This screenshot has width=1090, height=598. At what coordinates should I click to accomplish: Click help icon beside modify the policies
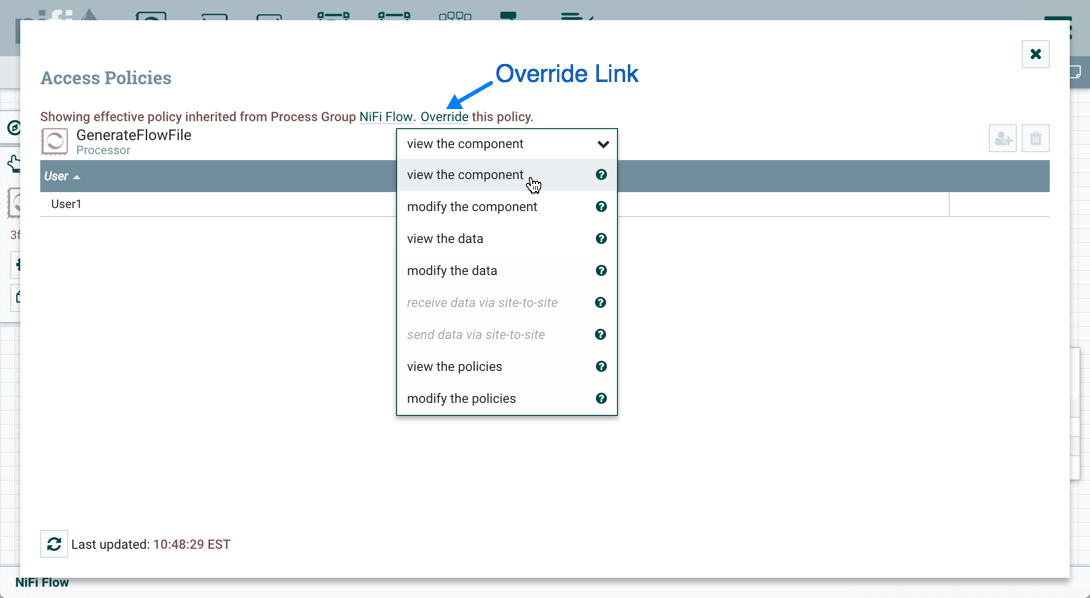[x=601, y=399]
